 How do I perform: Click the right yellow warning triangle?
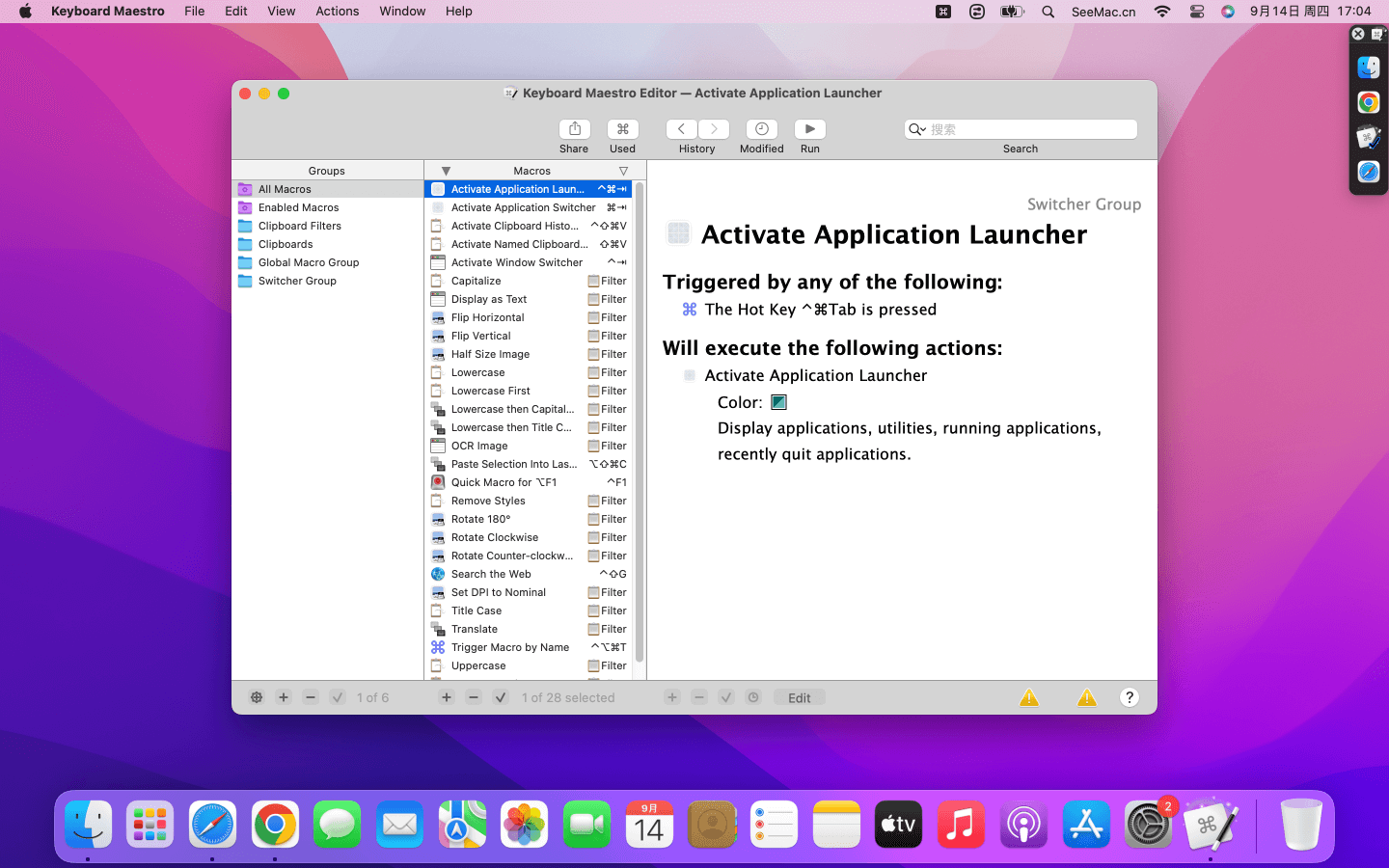(1087, 697)
